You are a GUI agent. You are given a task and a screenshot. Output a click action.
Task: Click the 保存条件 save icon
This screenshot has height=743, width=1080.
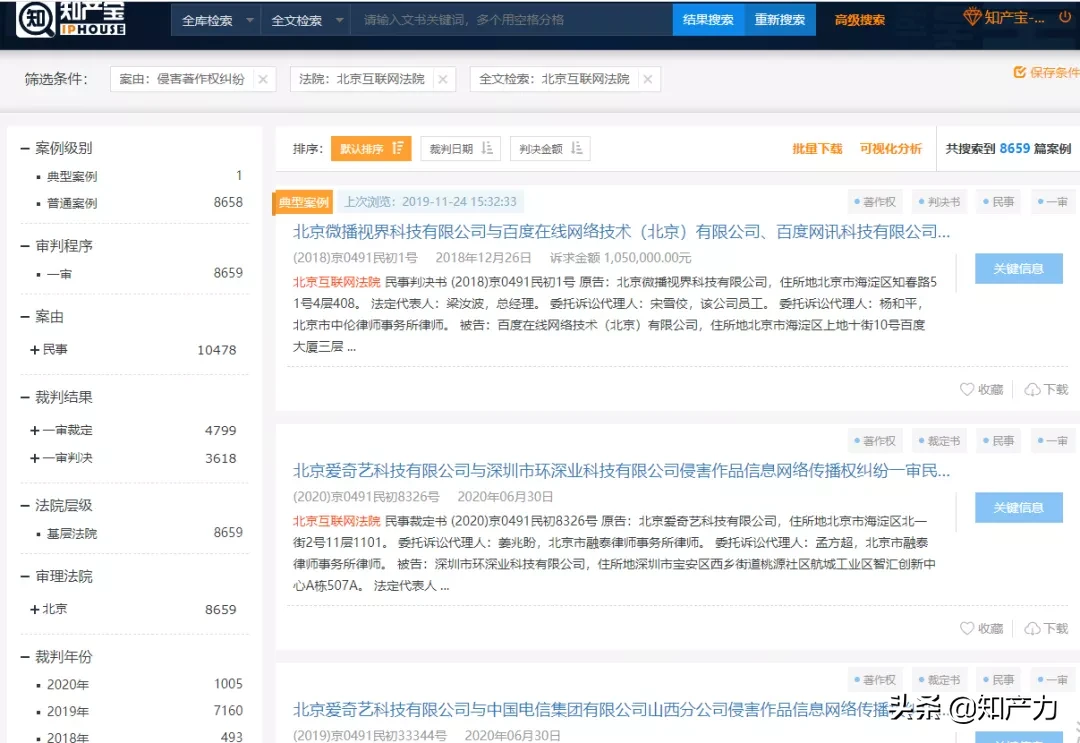click(x=1020, y=72)
